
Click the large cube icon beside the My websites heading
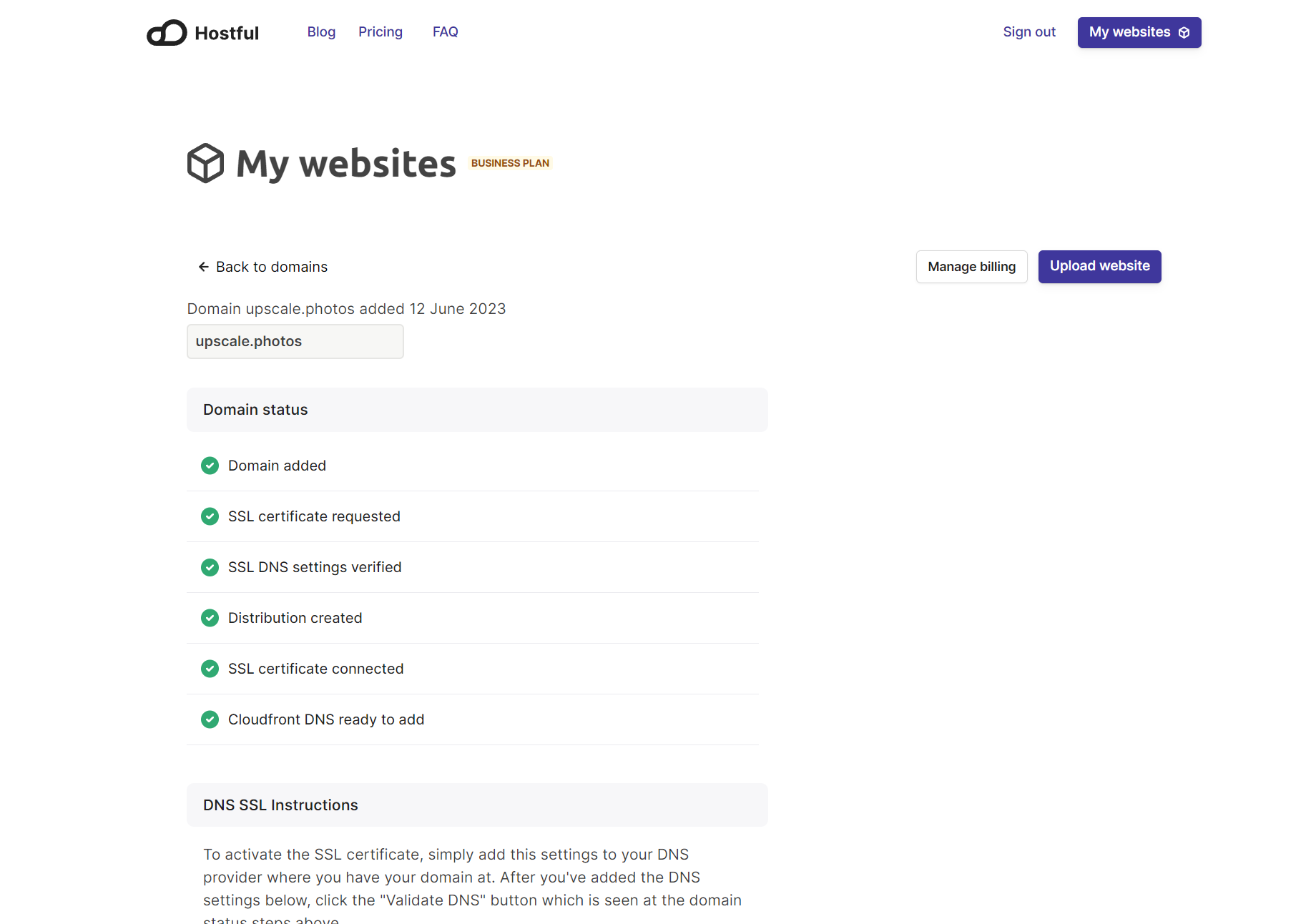point(205,163)
